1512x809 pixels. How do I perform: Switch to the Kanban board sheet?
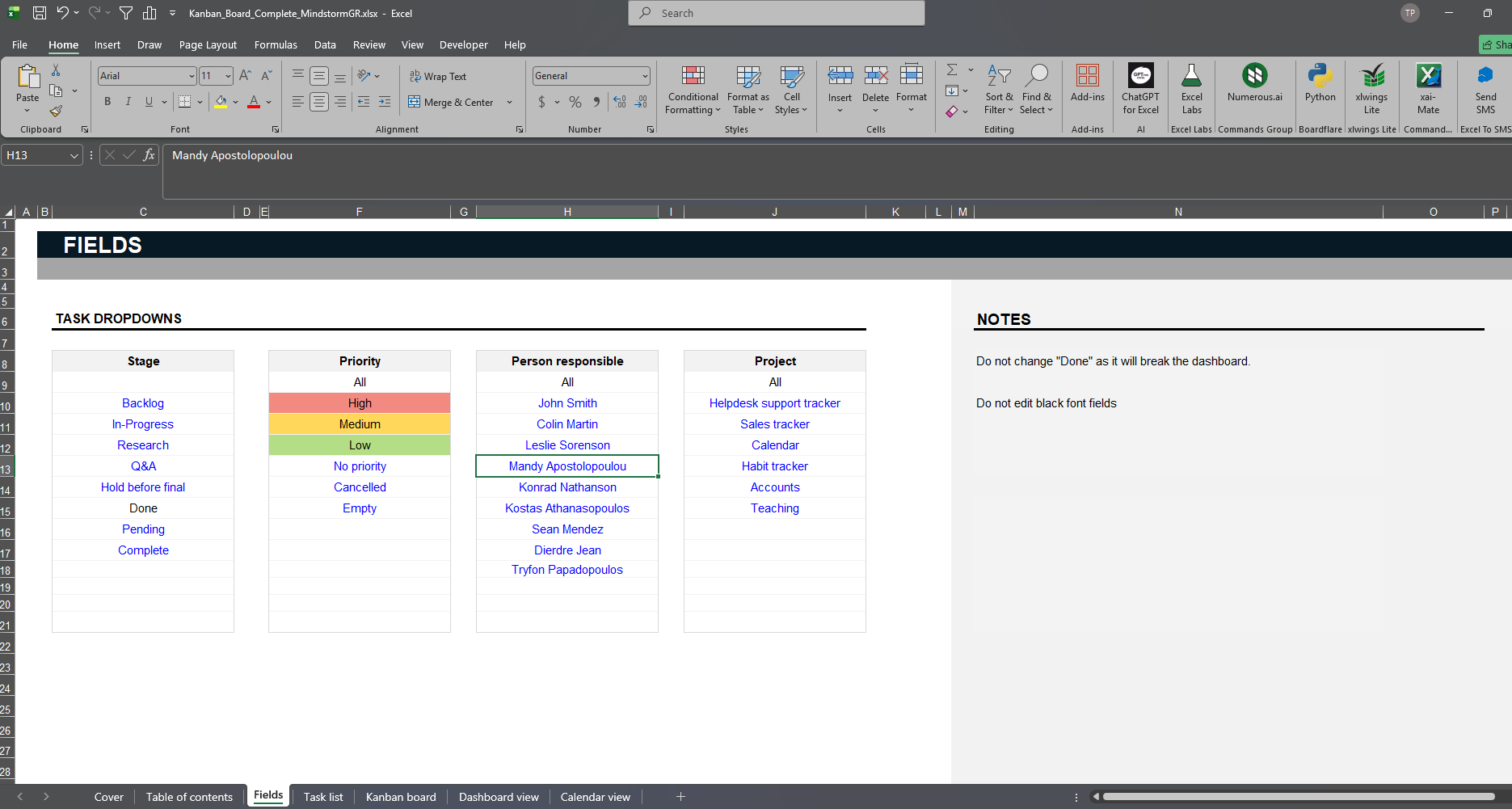(x=400, y=797)
